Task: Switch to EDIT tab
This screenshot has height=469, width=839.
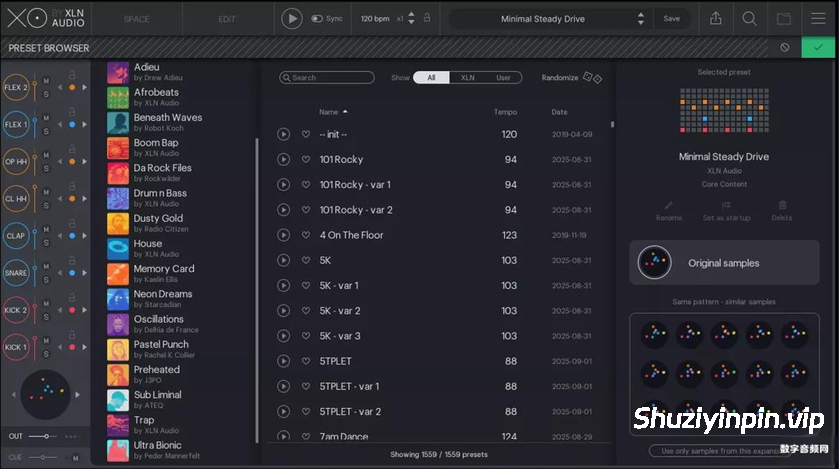Action: (x=227, y=19)
